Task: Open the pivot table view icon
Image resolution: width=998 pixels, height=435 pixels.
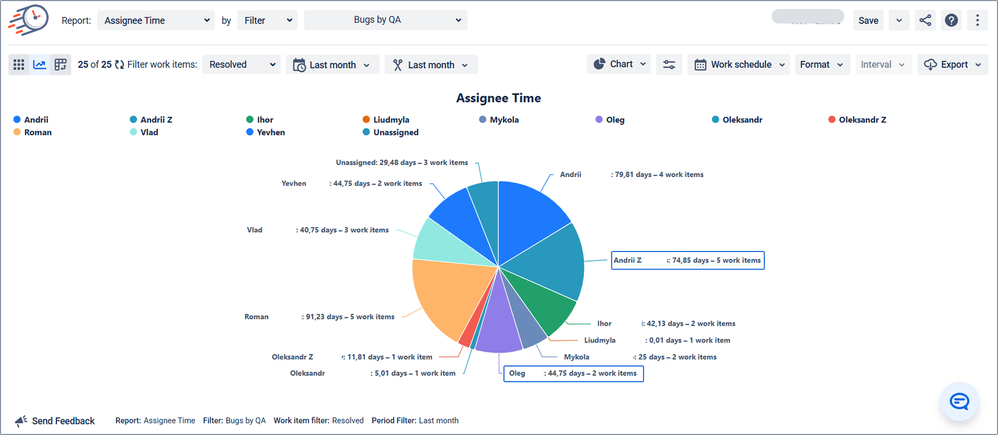Action: coord(60,64)
